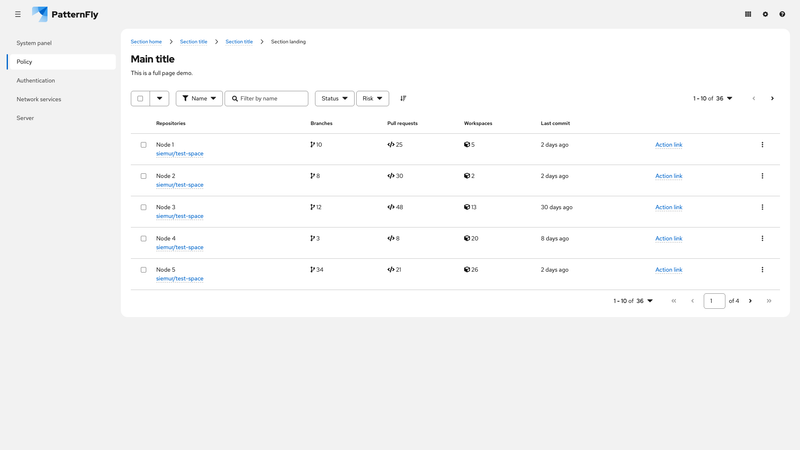
Task: Open the Risk filter dropdown
Action: click(372, 98)
